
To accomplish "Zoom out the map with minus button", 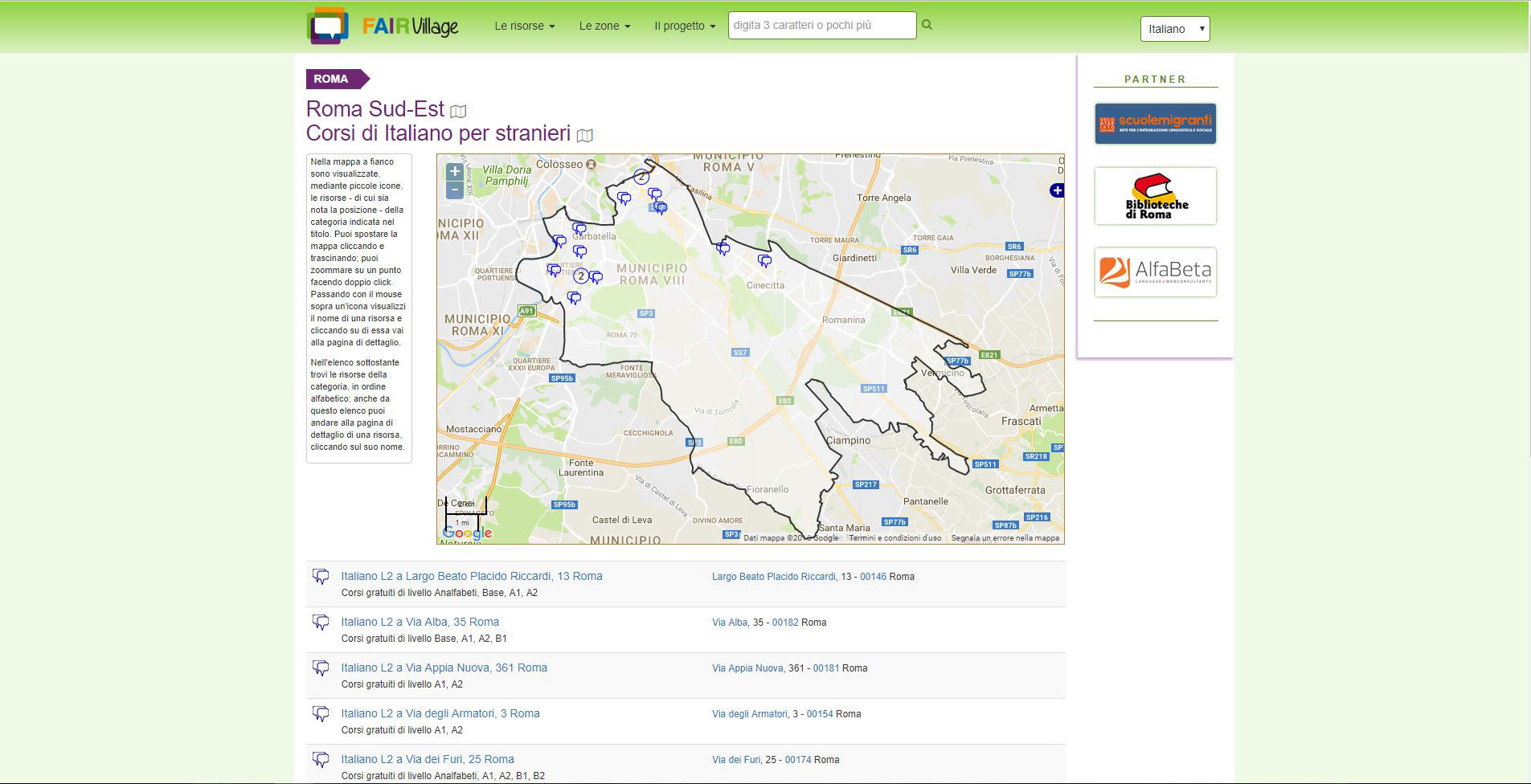I will pos(454,190).
